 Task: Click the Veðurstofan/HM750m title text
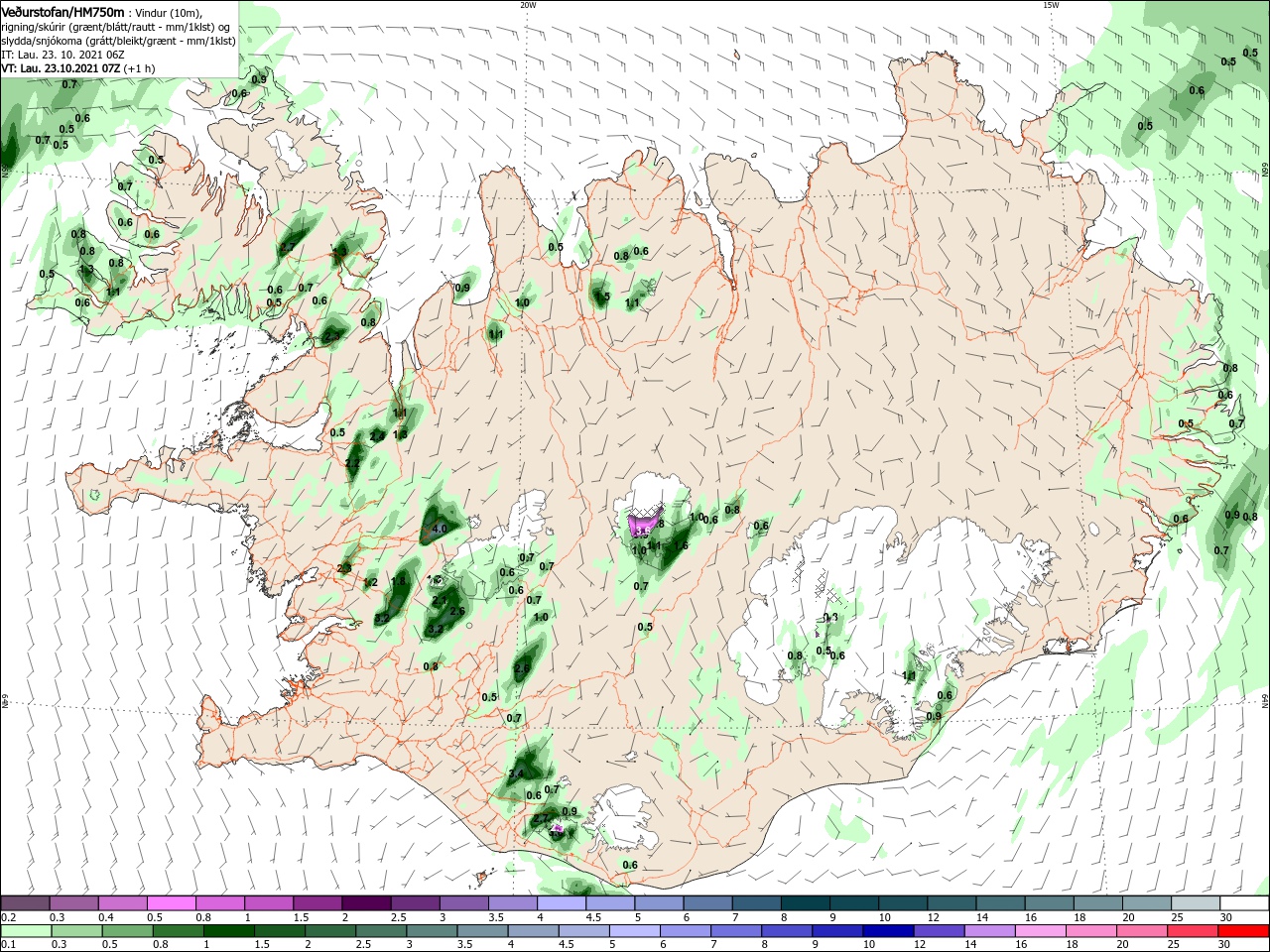(63, 11)
